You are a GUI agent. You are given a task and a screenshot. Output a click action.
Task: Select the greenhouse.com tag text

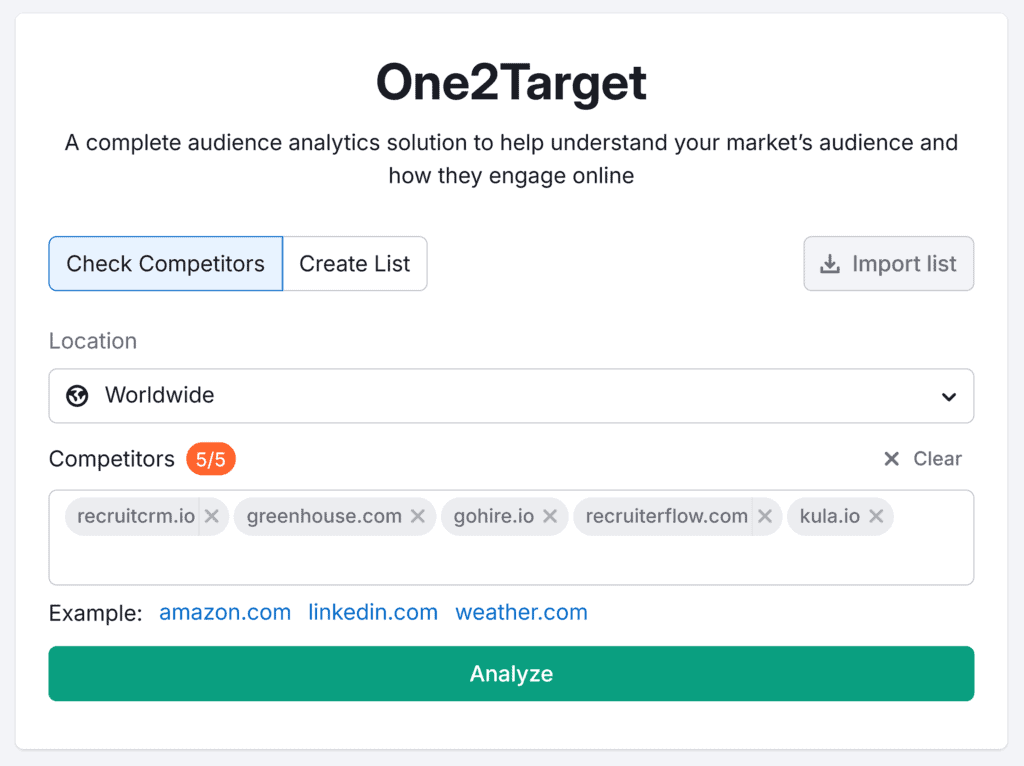point(323,517)
